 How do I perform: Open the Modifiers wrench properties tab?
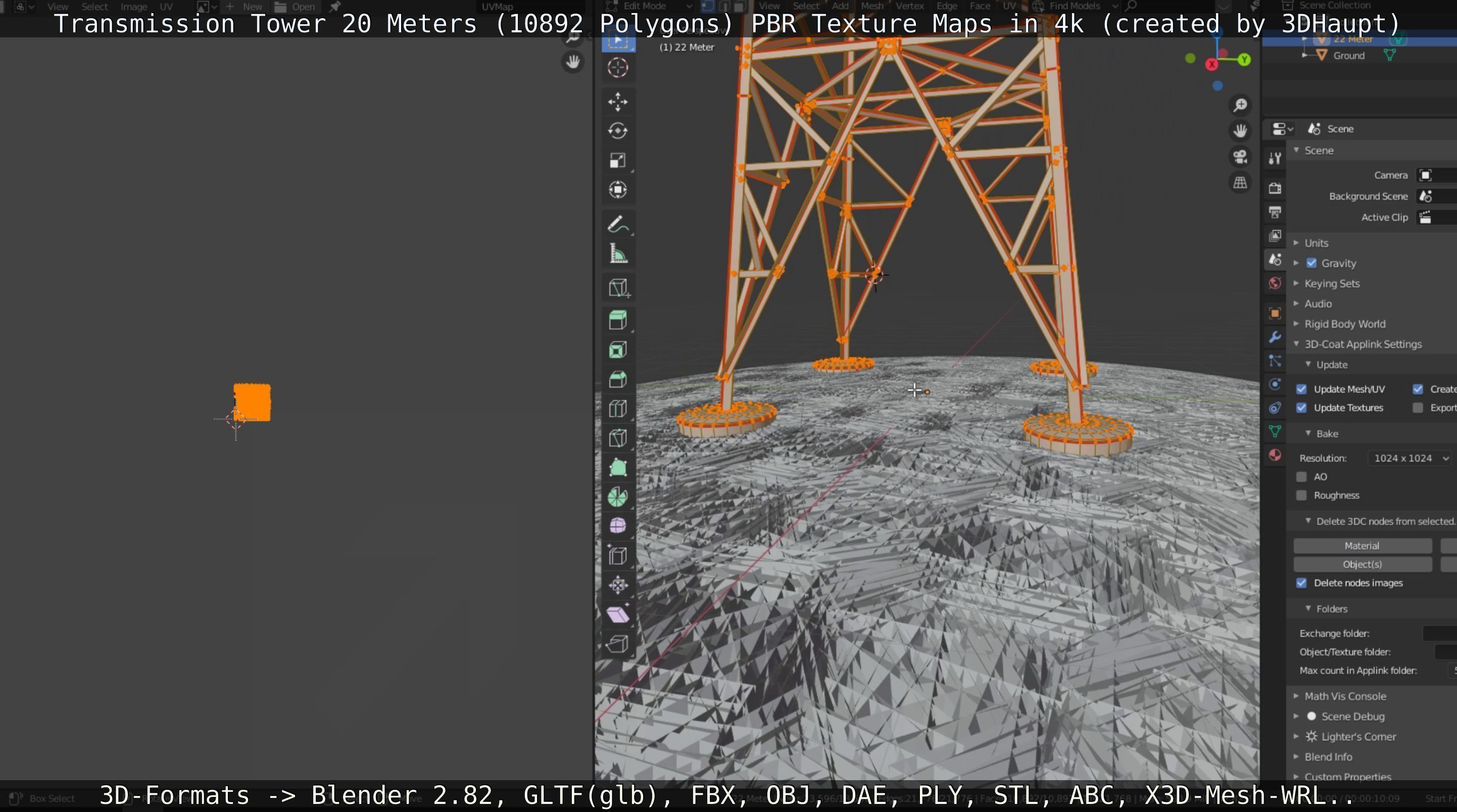pyautogui.click(x=1275, y=337)
